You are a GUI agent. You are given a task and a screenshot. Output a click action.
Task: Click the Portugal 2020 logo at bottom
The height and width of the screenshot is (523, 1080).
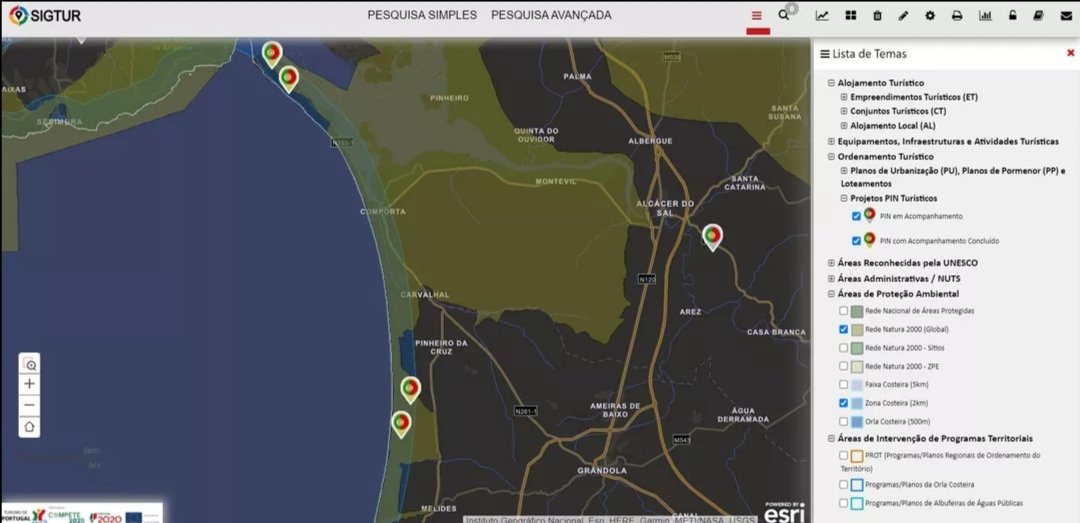click(105, 516)
